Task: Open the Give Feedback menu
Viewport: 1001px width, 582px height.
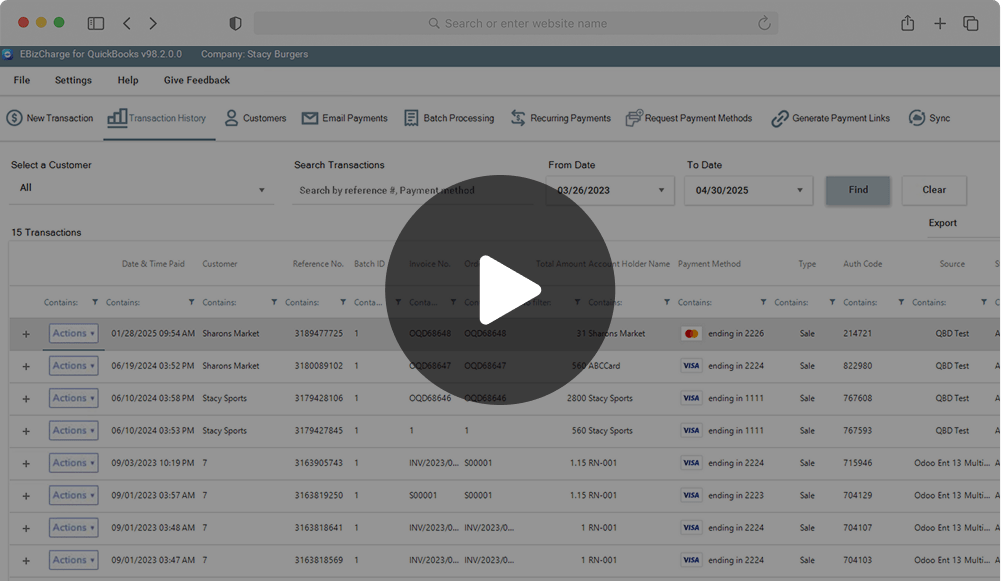Action: (196, 80)
